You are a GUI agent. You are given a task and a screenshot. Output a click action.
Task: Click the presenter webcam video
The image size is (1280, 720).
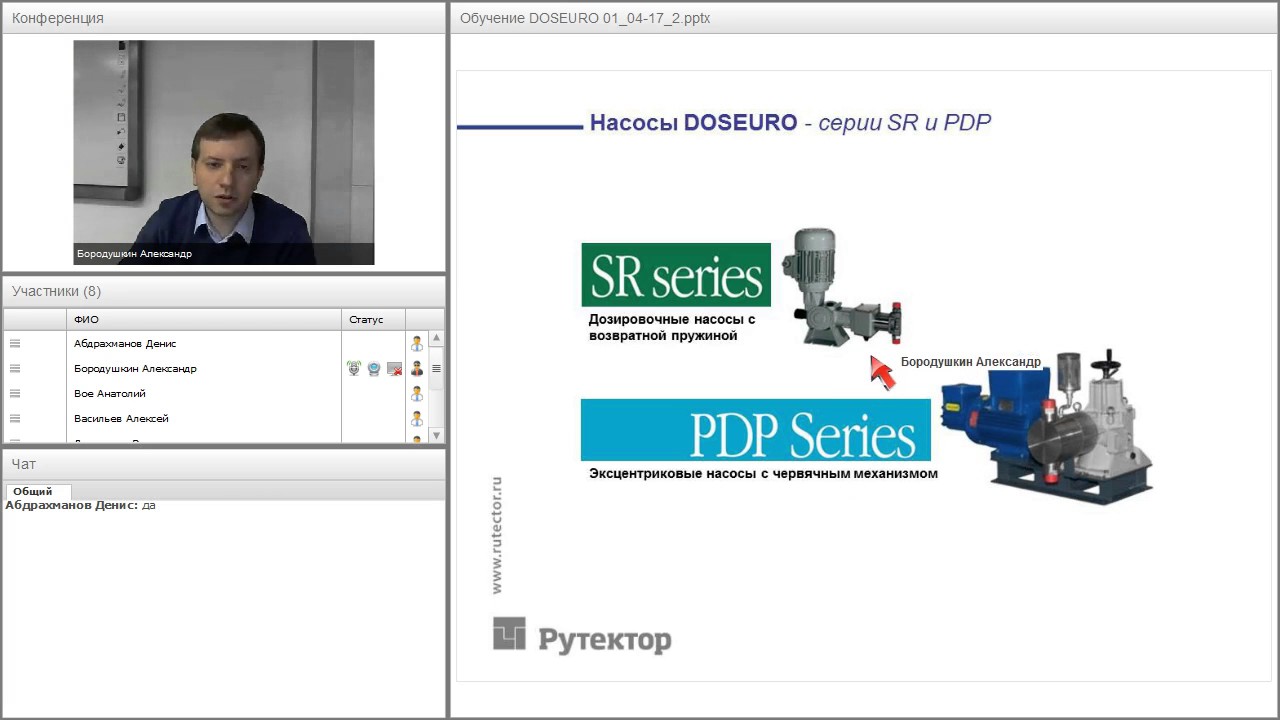click(224, 152)
